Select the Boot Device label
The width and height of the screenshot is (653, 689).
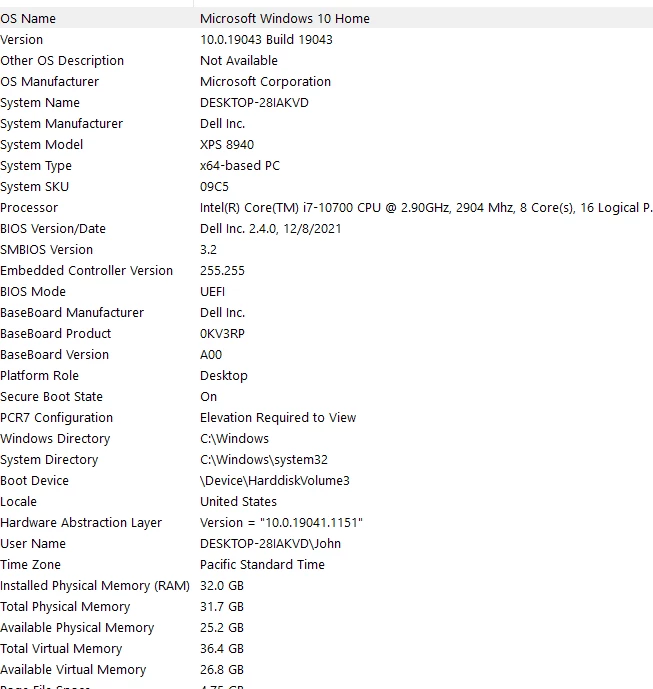[x=34, y=481]
